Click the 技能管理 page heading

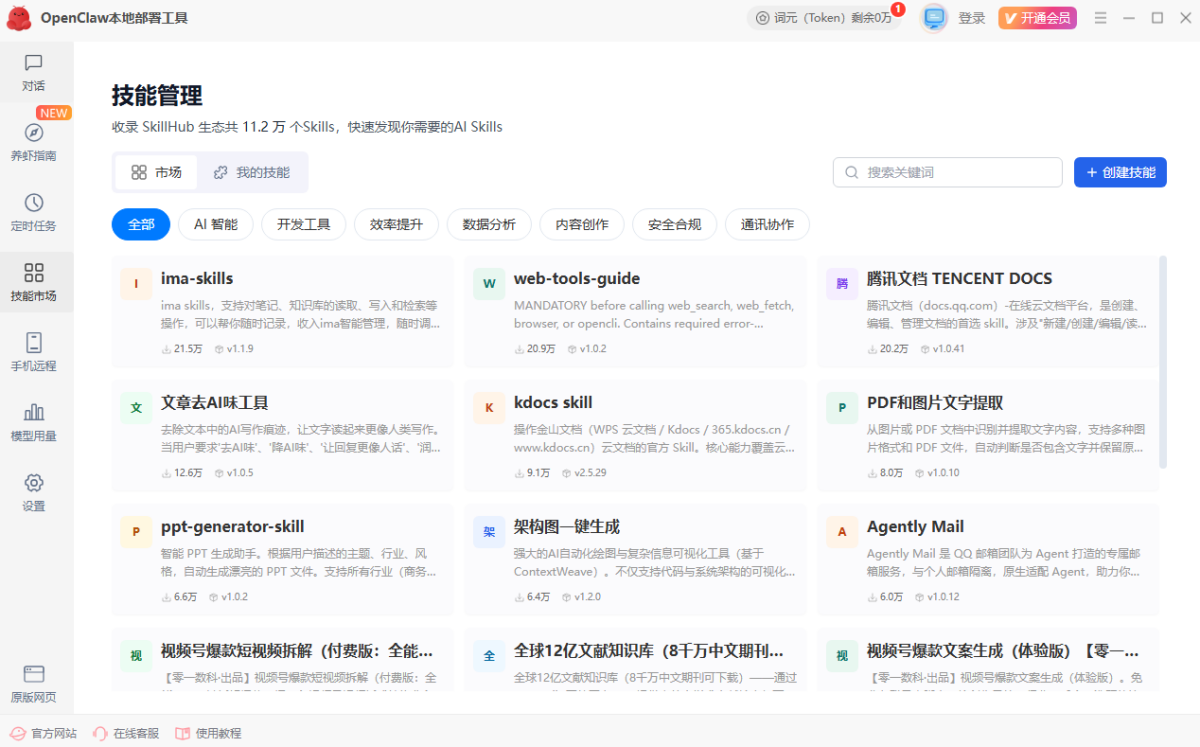[157, 96]
